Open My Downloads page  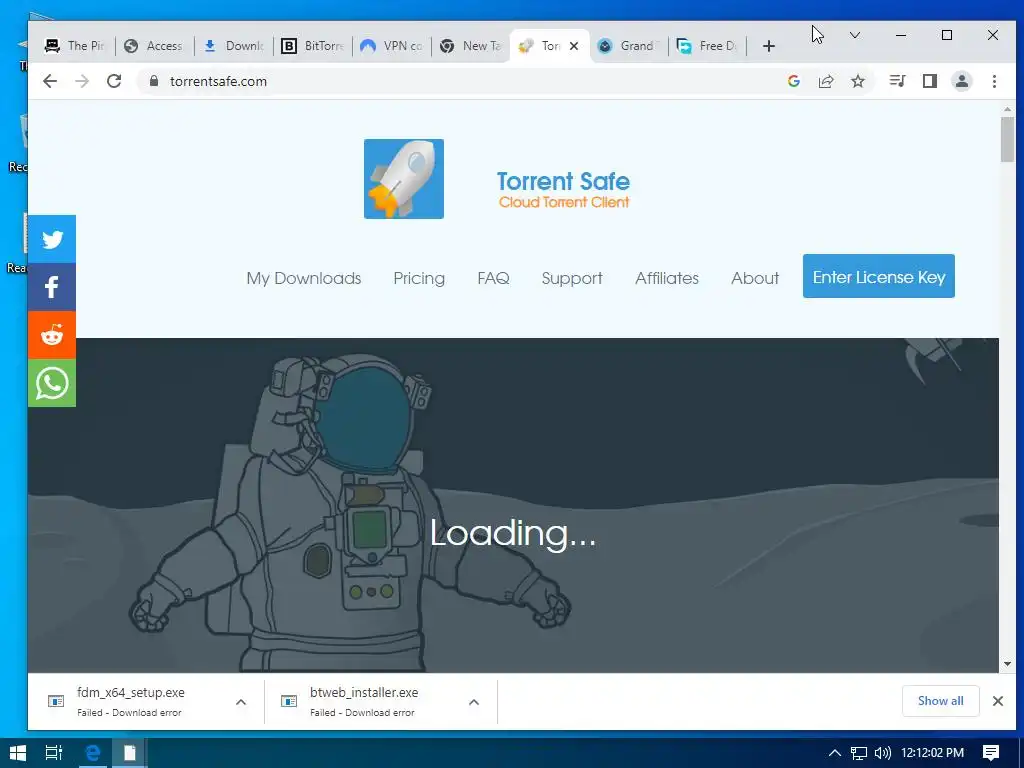304,278
